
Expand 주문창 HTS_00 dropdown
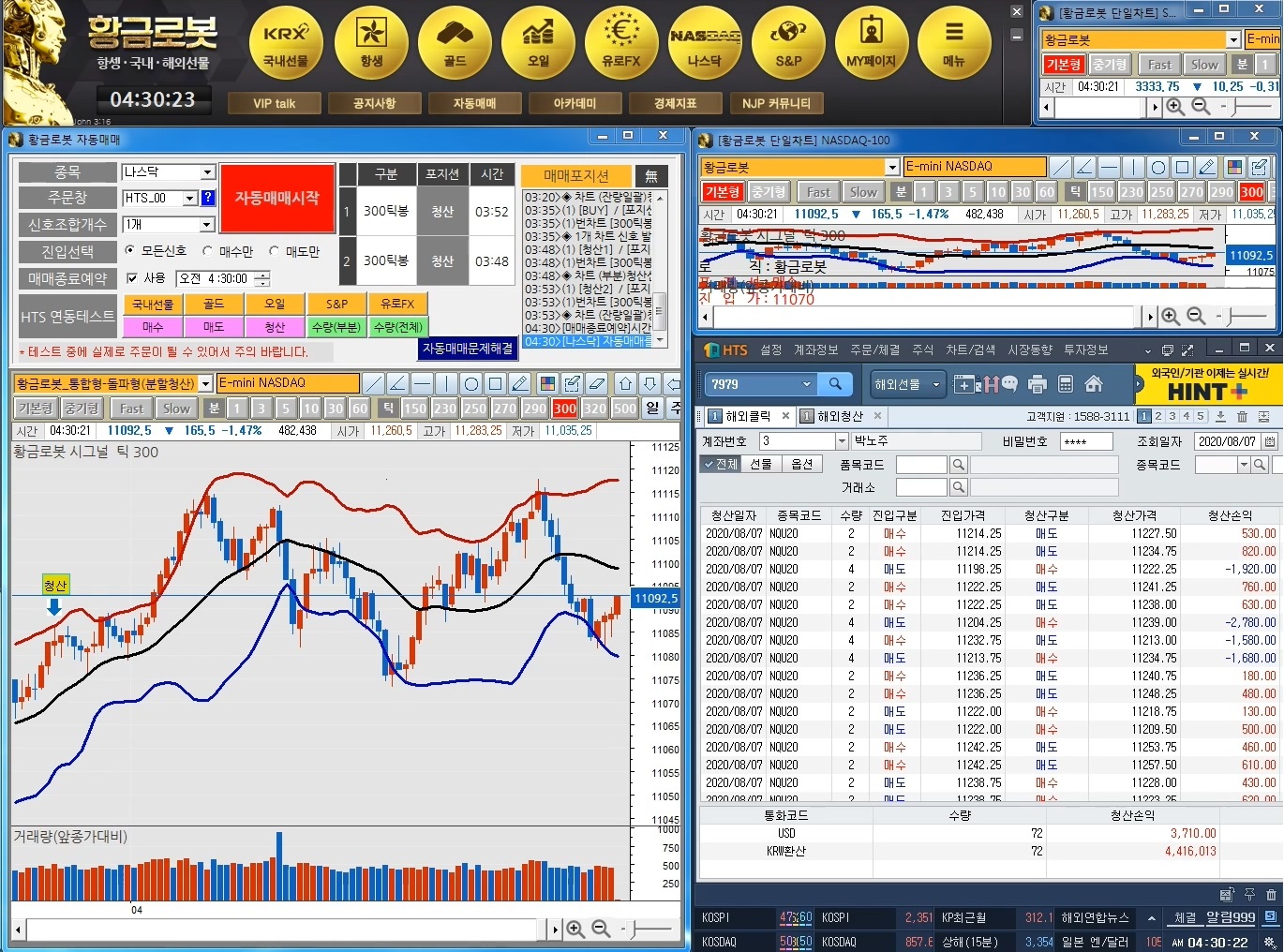pos(190,198)
